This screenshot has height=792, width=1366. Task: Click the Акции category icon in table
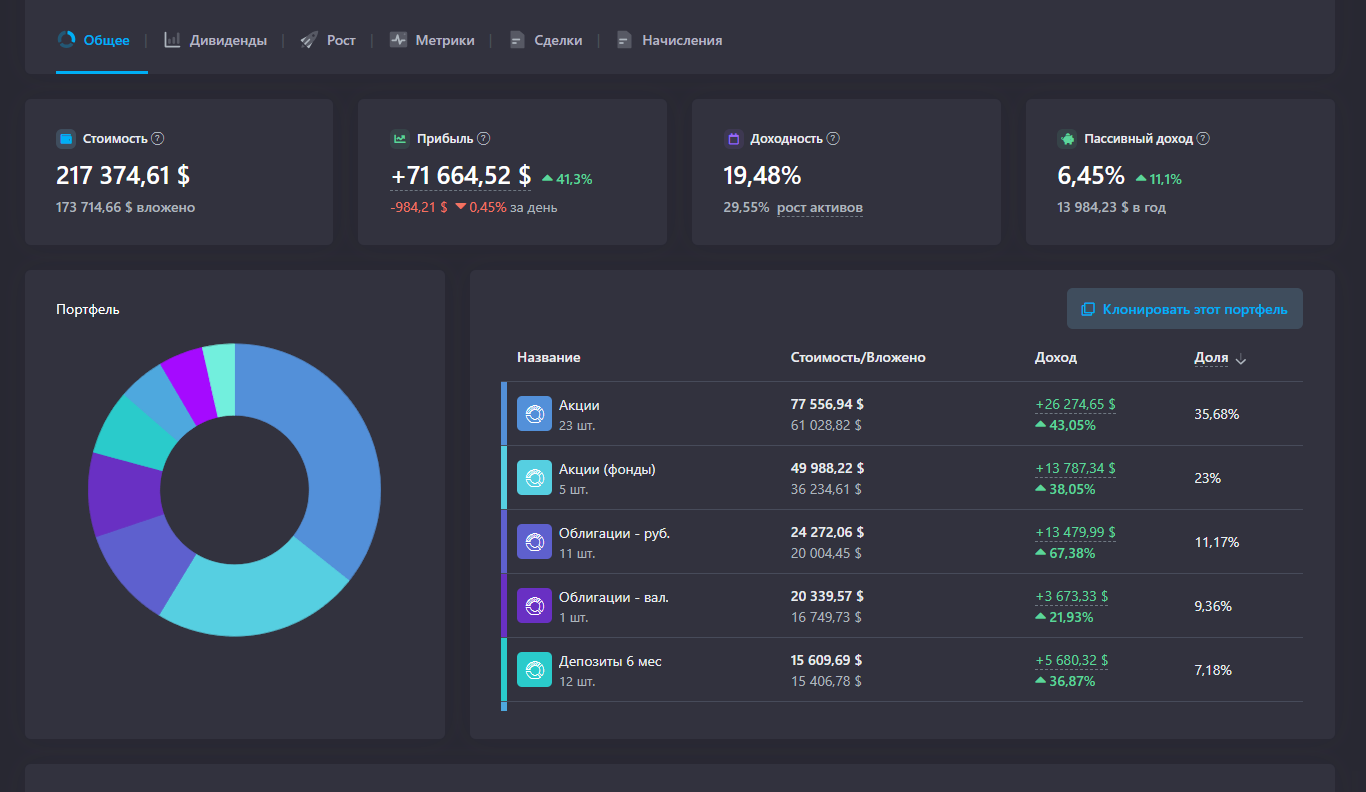(534, 414)
